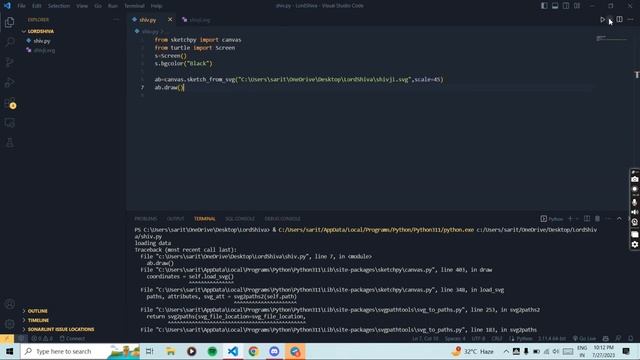This screenshot has width=640, height=360.
Task: Open the Help menu
Action: click(x=156, y=6)
